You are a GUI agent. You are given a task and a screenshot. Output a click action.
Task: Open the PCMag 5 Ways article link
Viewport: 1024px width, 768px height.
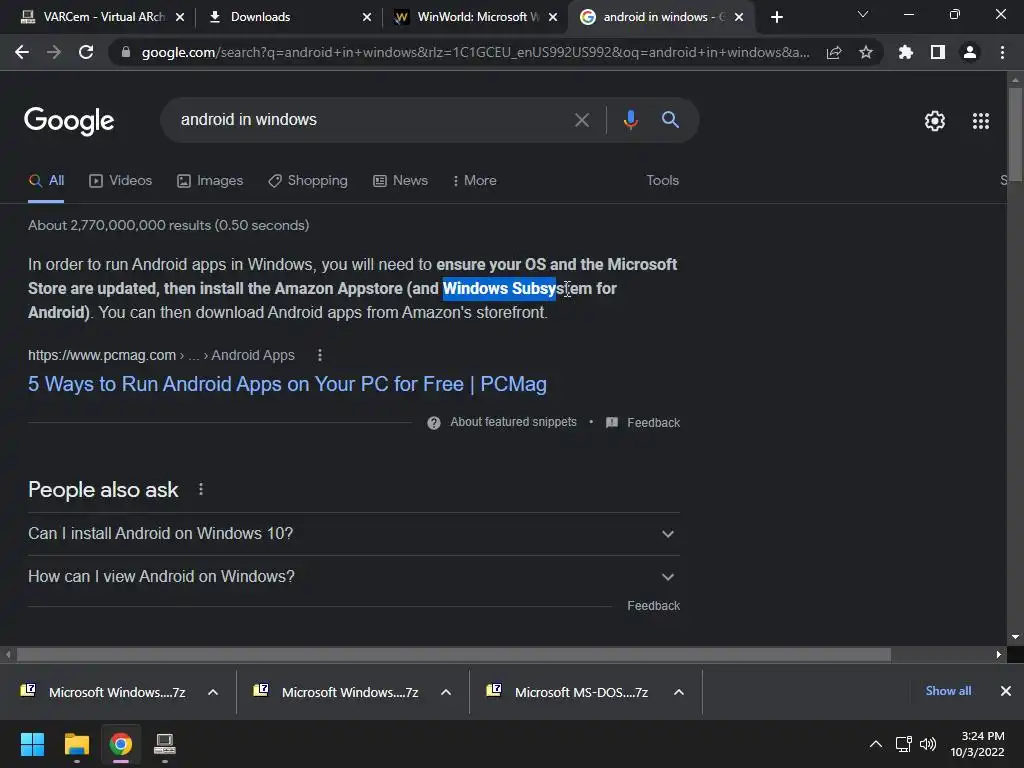pyautogui.click(x=287, y=384)
